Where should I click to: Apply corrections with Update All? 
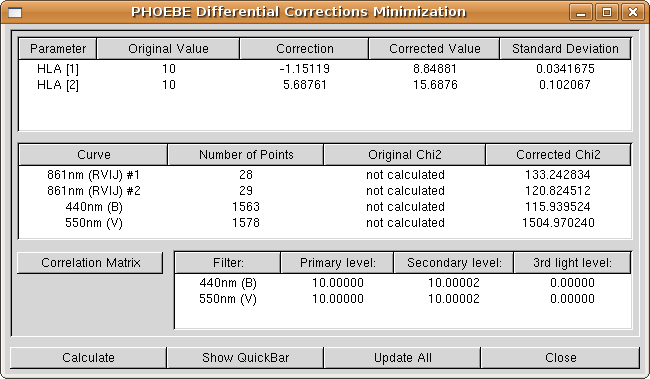[403, 357]
